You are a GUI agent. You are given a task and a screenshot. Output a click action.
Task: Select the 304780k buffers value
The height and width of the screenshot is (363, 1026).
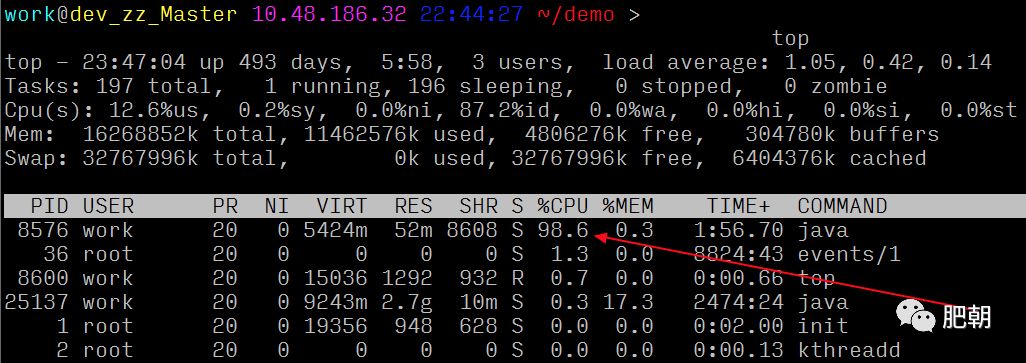click(x=842, y=135)
